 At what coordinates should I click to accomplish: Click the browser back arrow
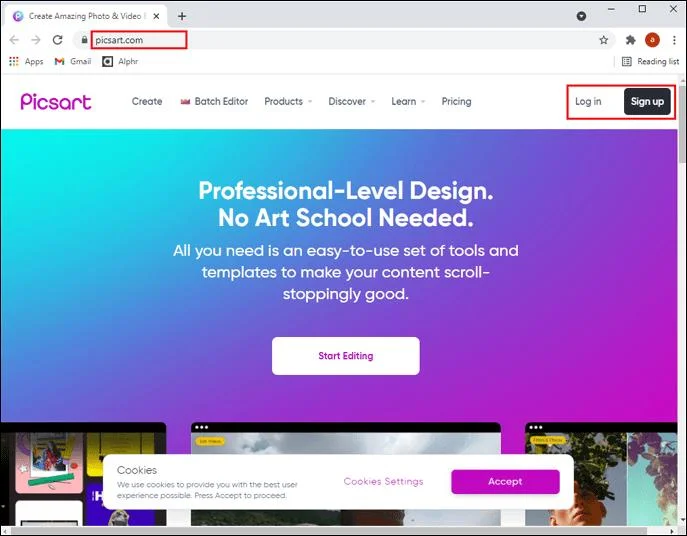click(14, 40)
